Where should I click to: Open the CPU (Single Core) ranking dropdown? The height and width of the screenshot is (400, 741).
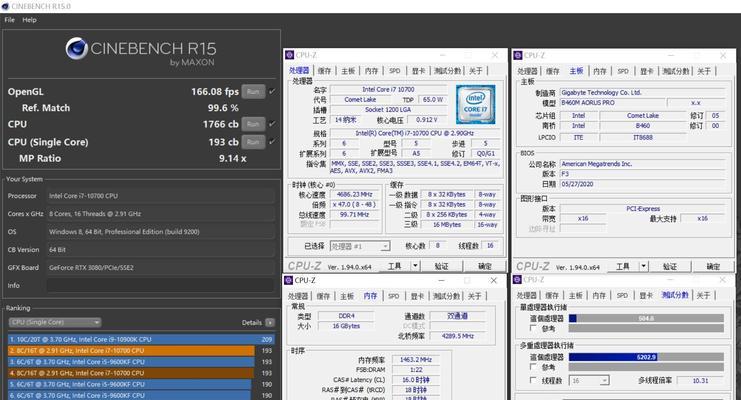[55, 322]
